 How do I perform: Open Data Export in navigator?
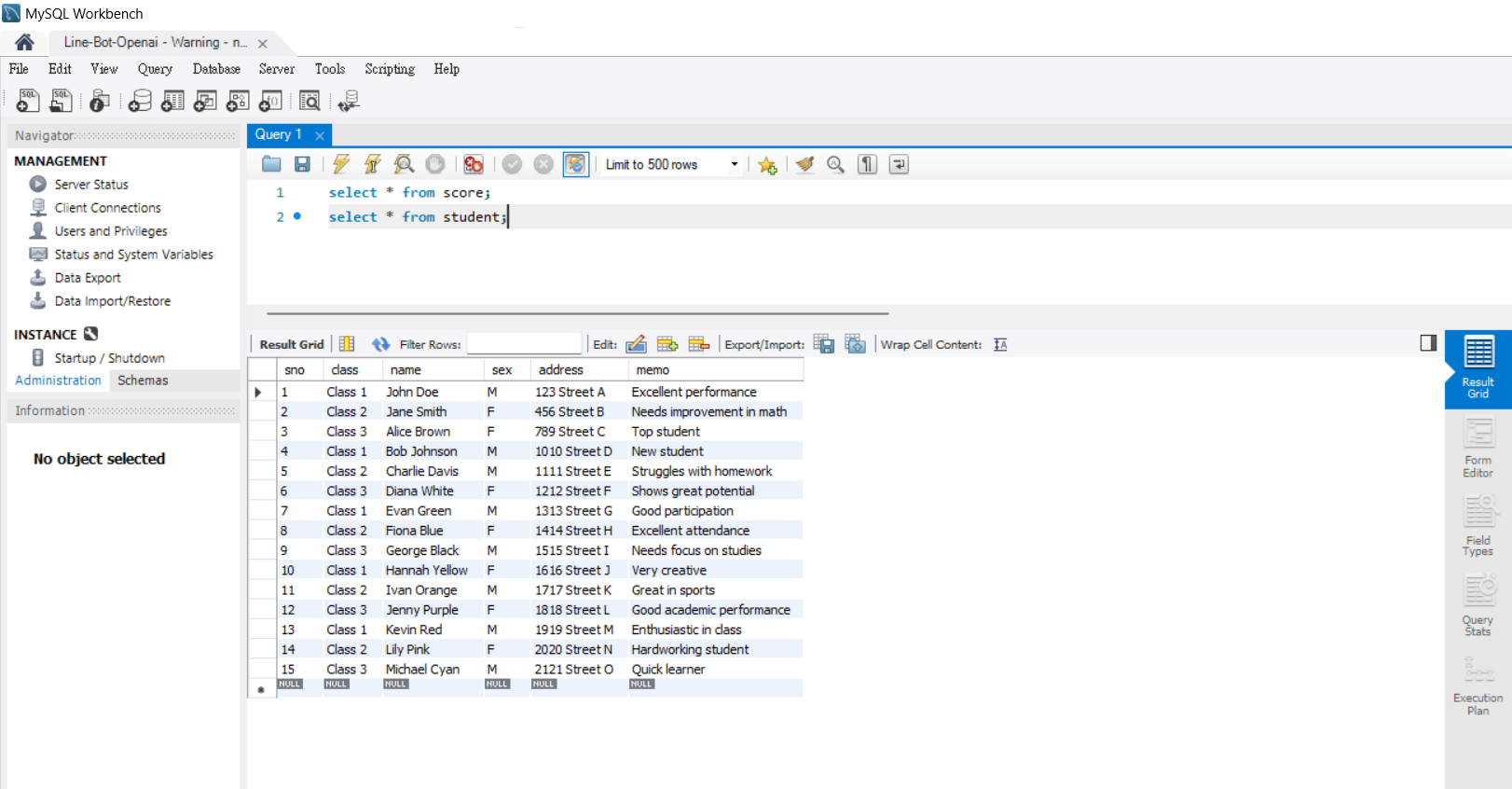[88, 278]
